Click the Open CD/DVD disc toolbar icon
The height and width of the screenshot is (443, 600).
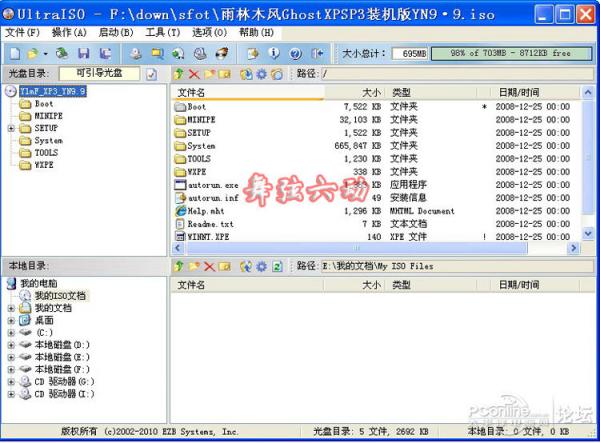click(61, 54)
